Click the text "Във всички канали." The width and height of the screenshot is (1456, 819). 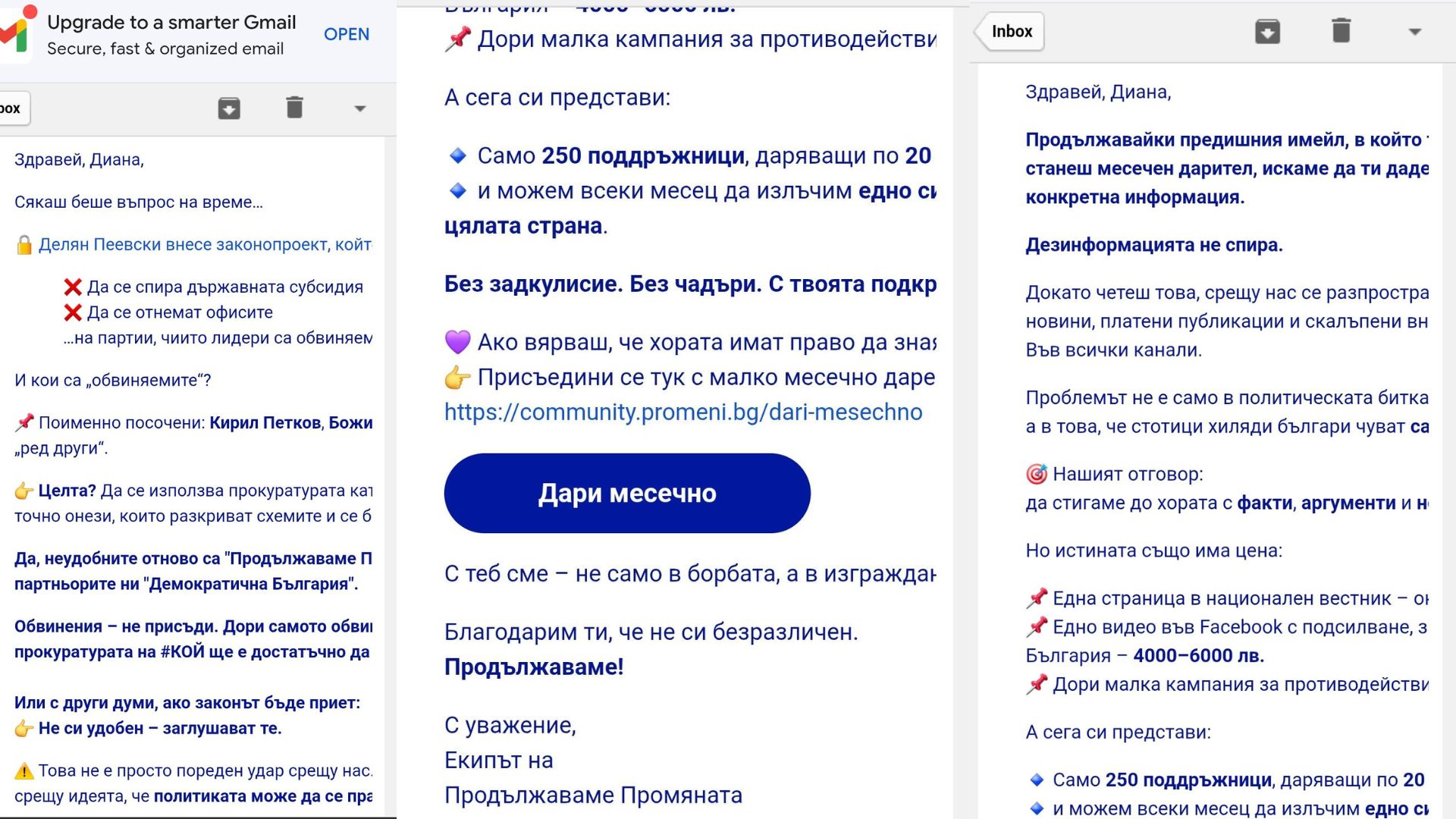tap(1113, 350)
